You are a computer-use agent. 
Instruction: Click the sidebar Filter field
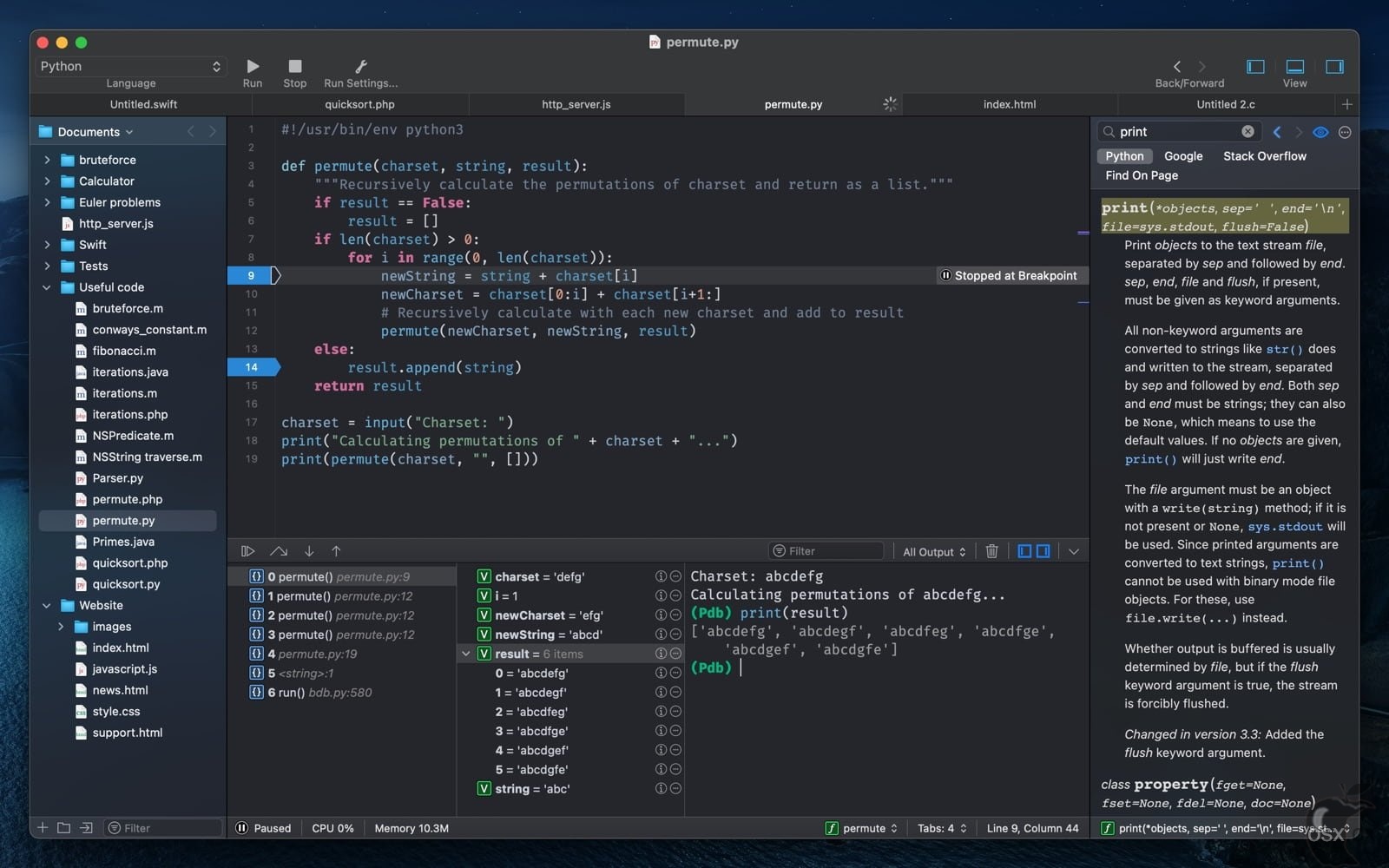163,828
